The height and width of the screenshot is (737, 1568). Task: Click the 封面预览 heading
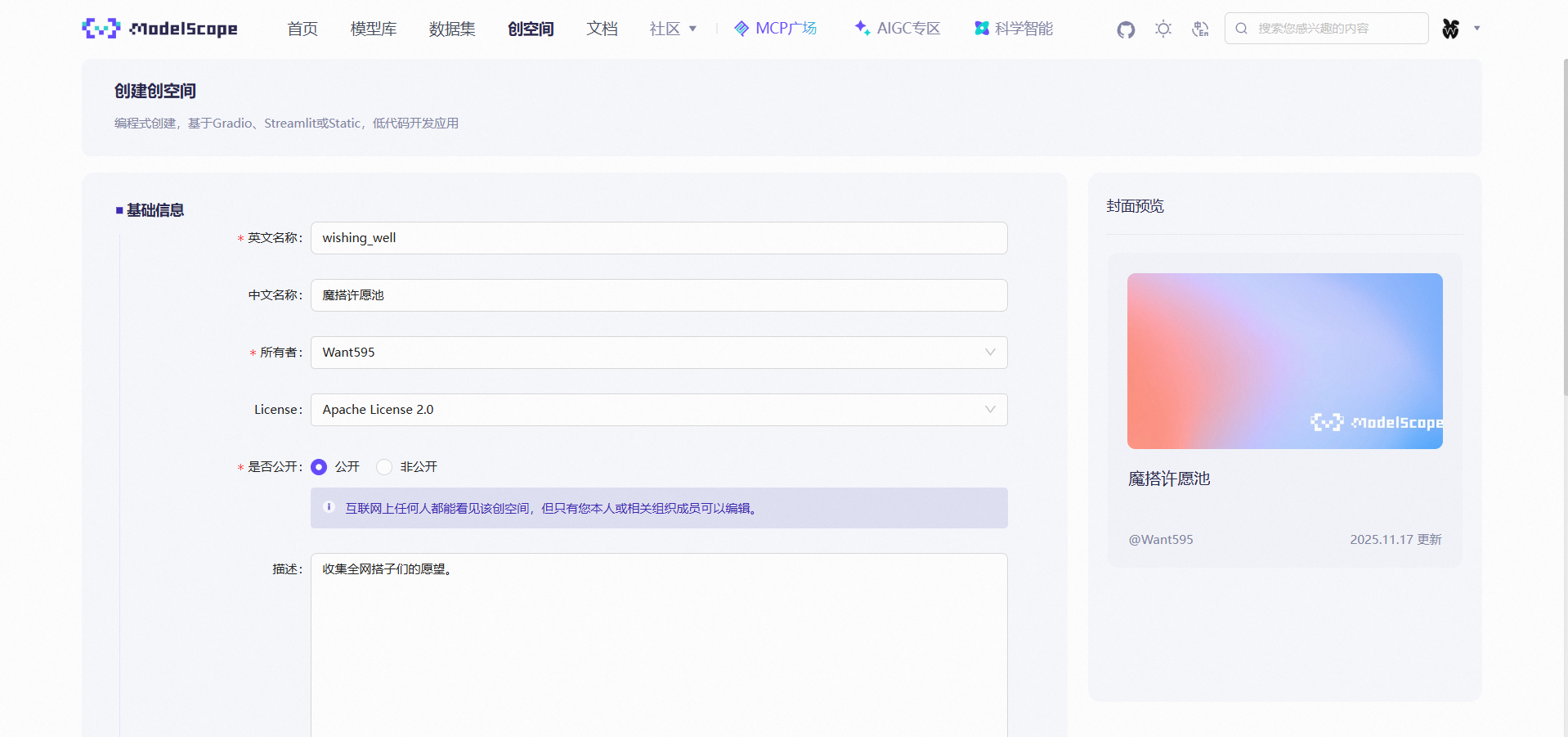[1135, 206]
